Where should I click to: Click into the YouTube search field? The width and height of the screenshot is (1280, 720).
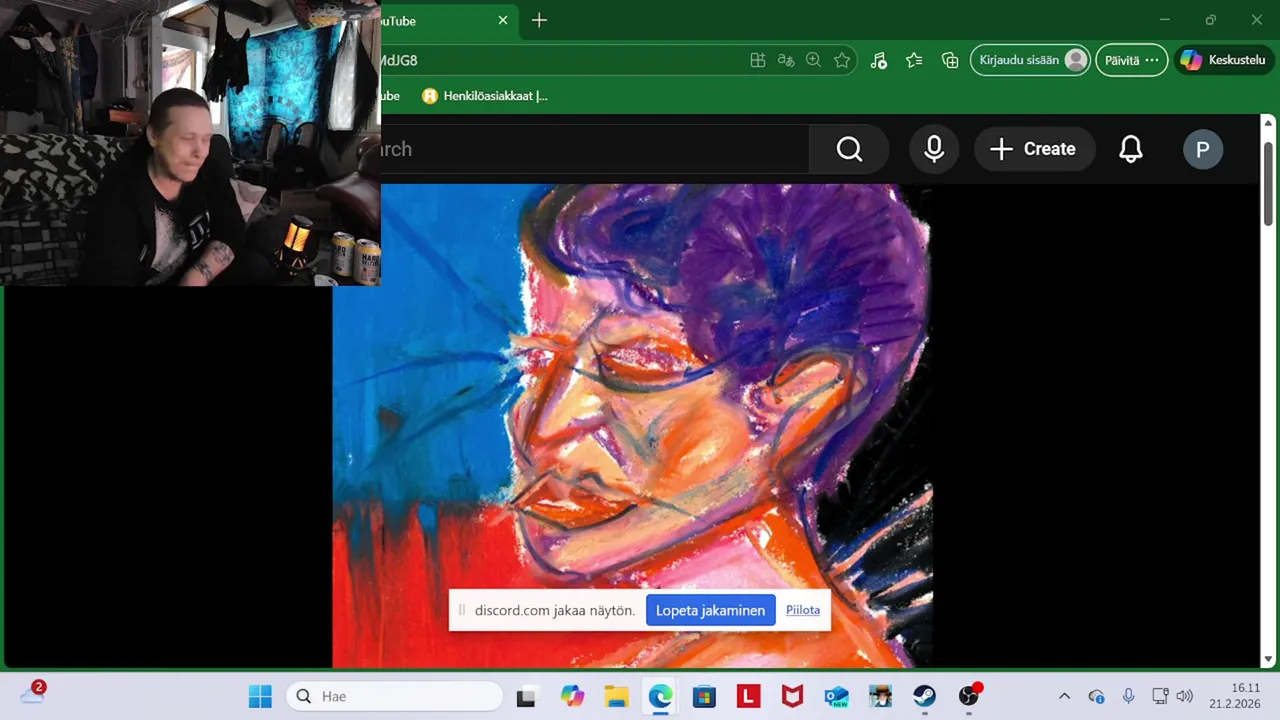pyautogui.click(x=595, y=149)
